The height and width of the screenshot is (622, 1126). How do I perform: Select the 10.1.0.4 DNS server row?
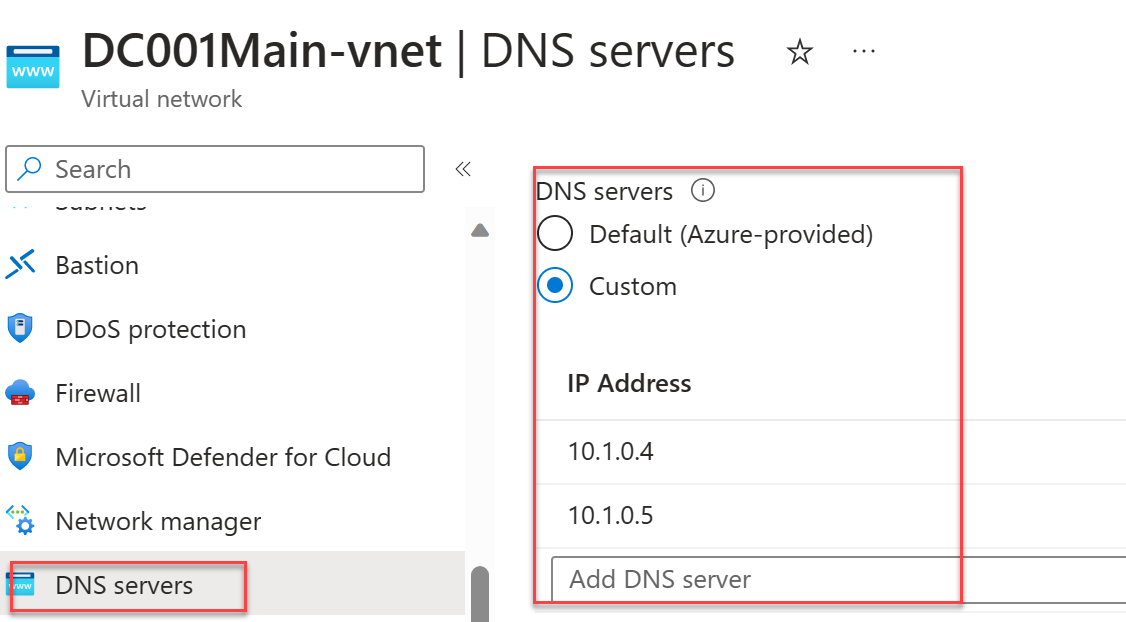pos(831,452)
